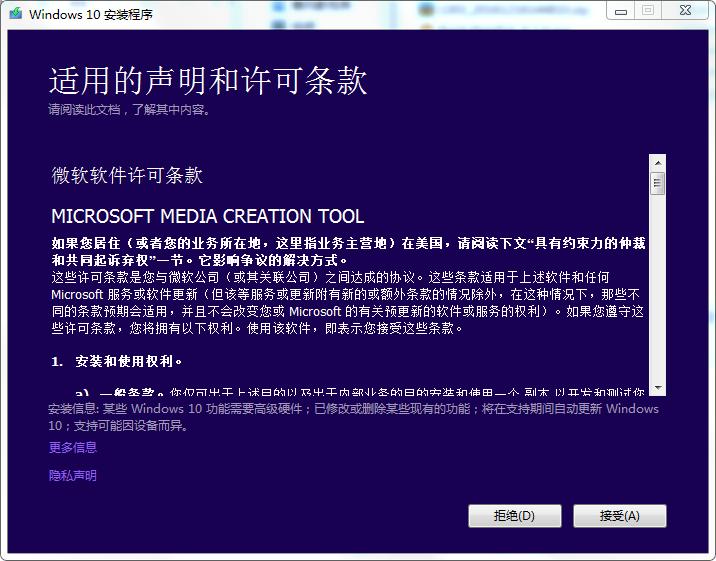Click the Windows 10 安装程序 window title text
The height and width of the screenshot is (561, 716).
[x=91, y=15]
